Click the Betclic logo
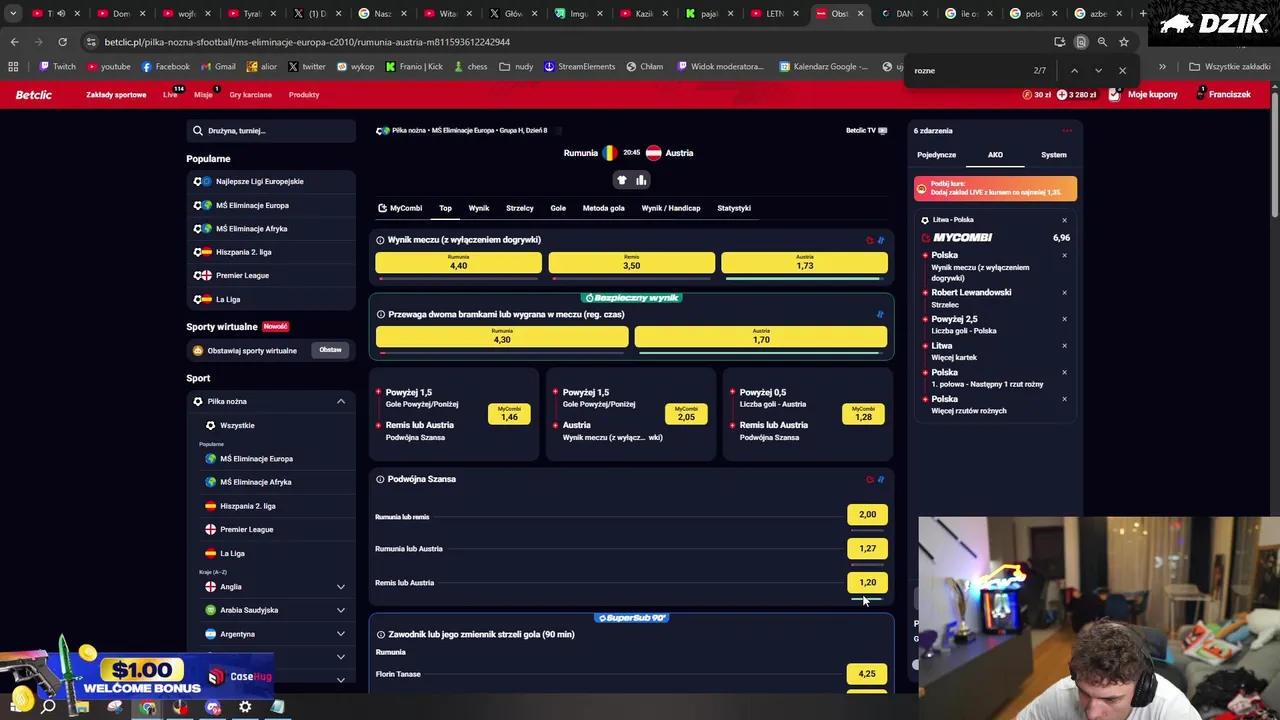The height and width of the screenshot is (720, 1280). (34, 94)
